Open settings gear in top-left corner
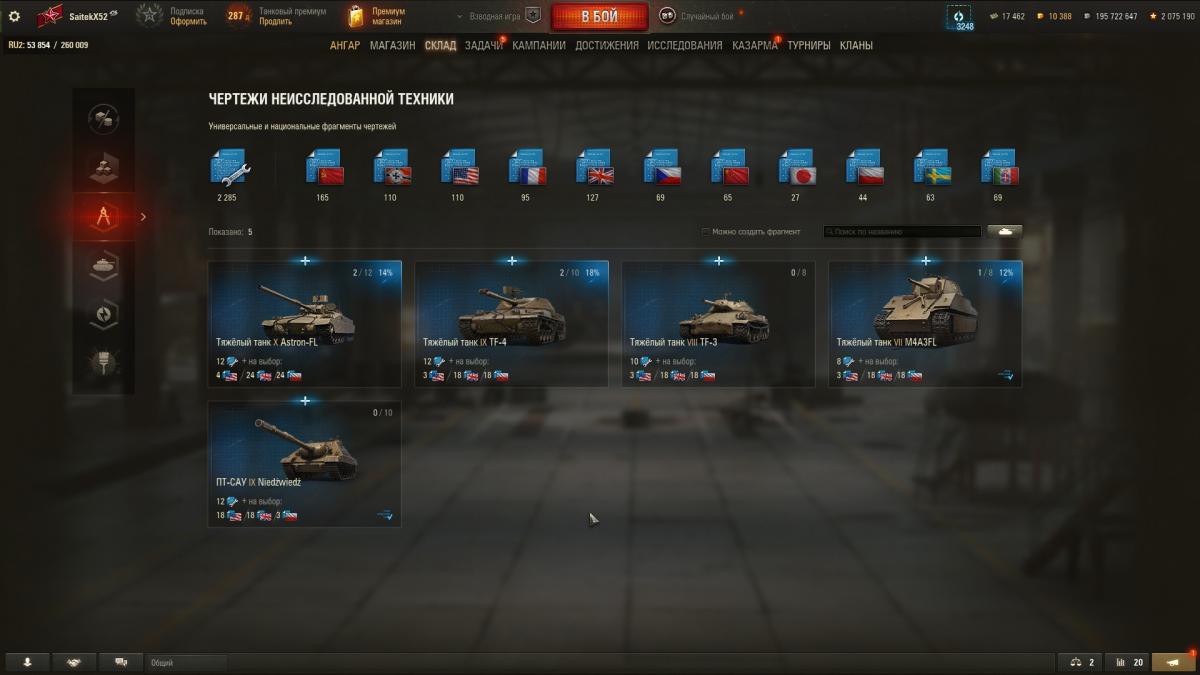This screenshot has height=675, width=1200. (14, 16)
